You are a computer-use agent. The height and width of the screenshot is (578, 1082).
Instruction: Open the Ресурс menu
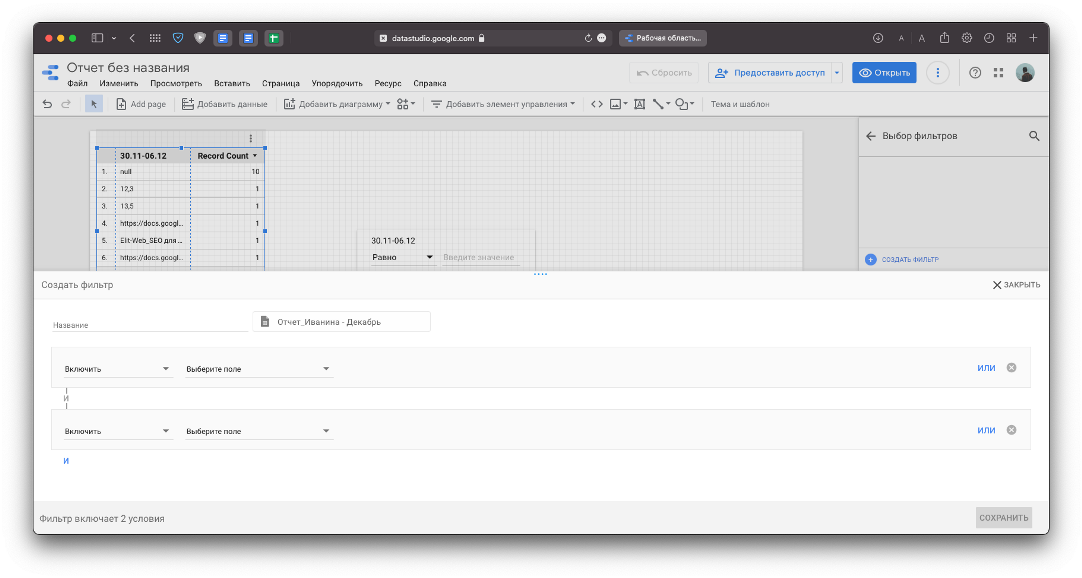click(388, 83)
